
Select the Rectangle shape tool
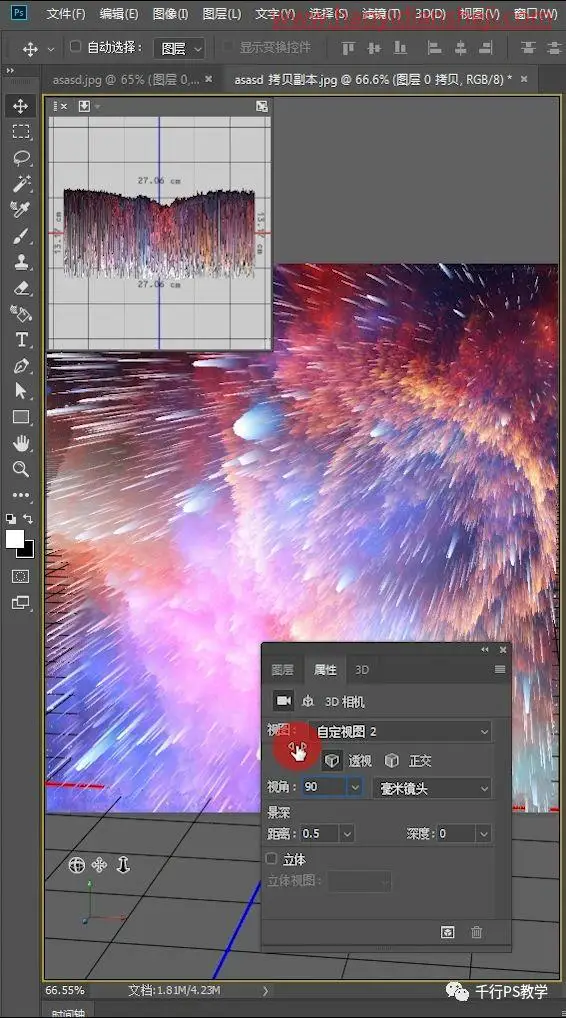21,417
